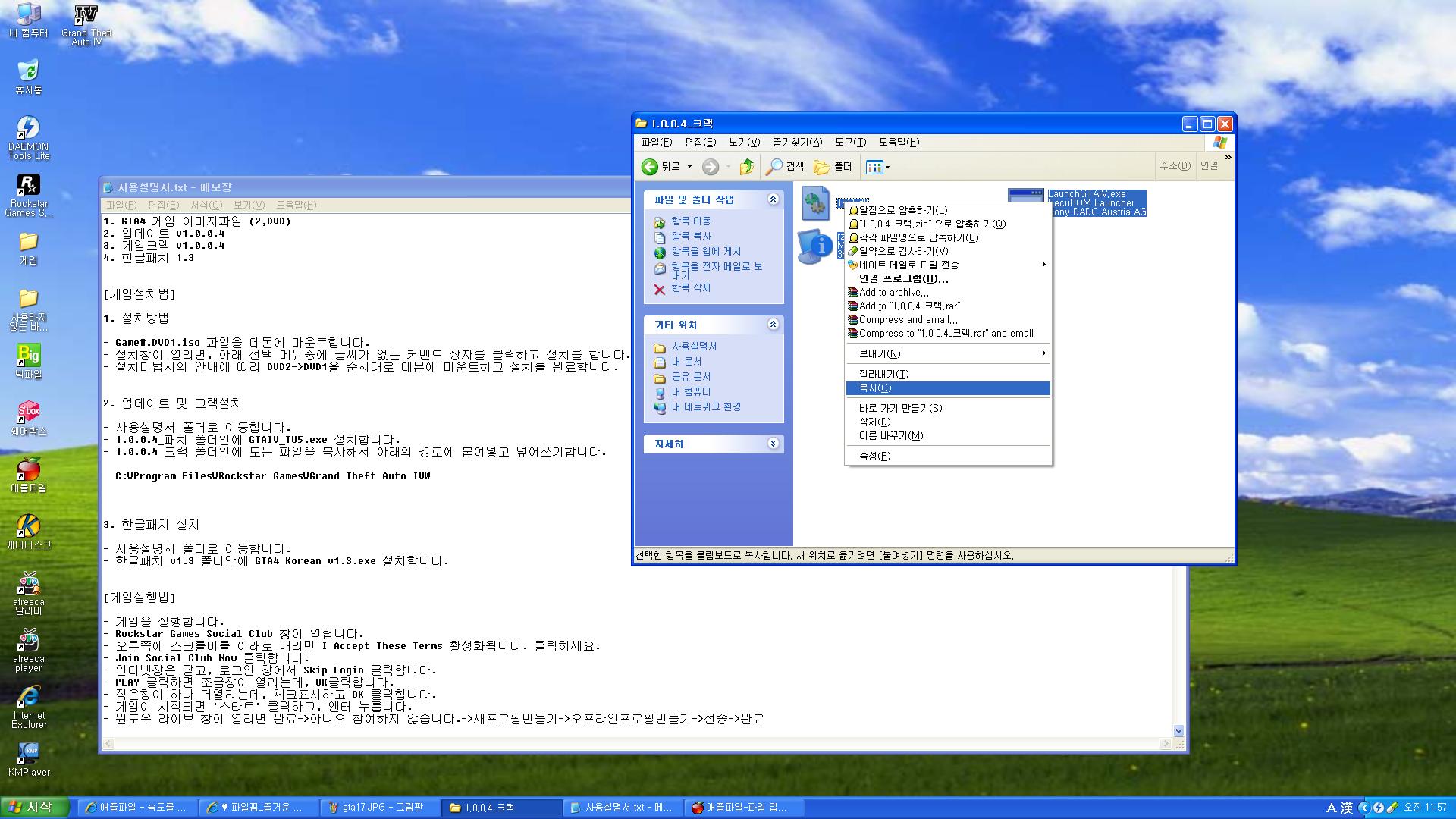Open afreeca 알리미 shortcut
This screenshot has height=819, width=1456.
(28, 593)
